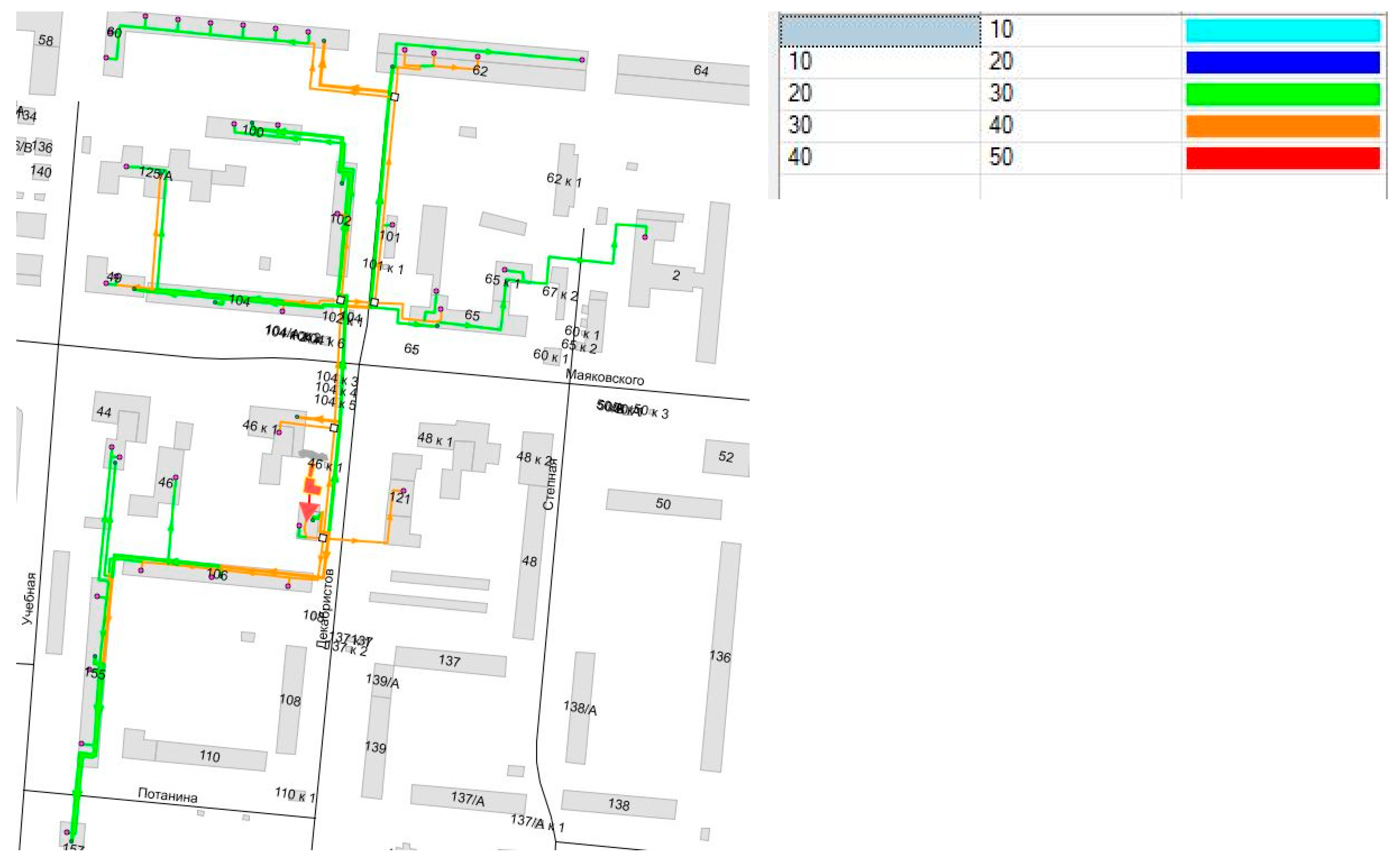The image size is (1400, 863).
Task: Click the red building symbol above the triangle
Action: click(311, 486)
